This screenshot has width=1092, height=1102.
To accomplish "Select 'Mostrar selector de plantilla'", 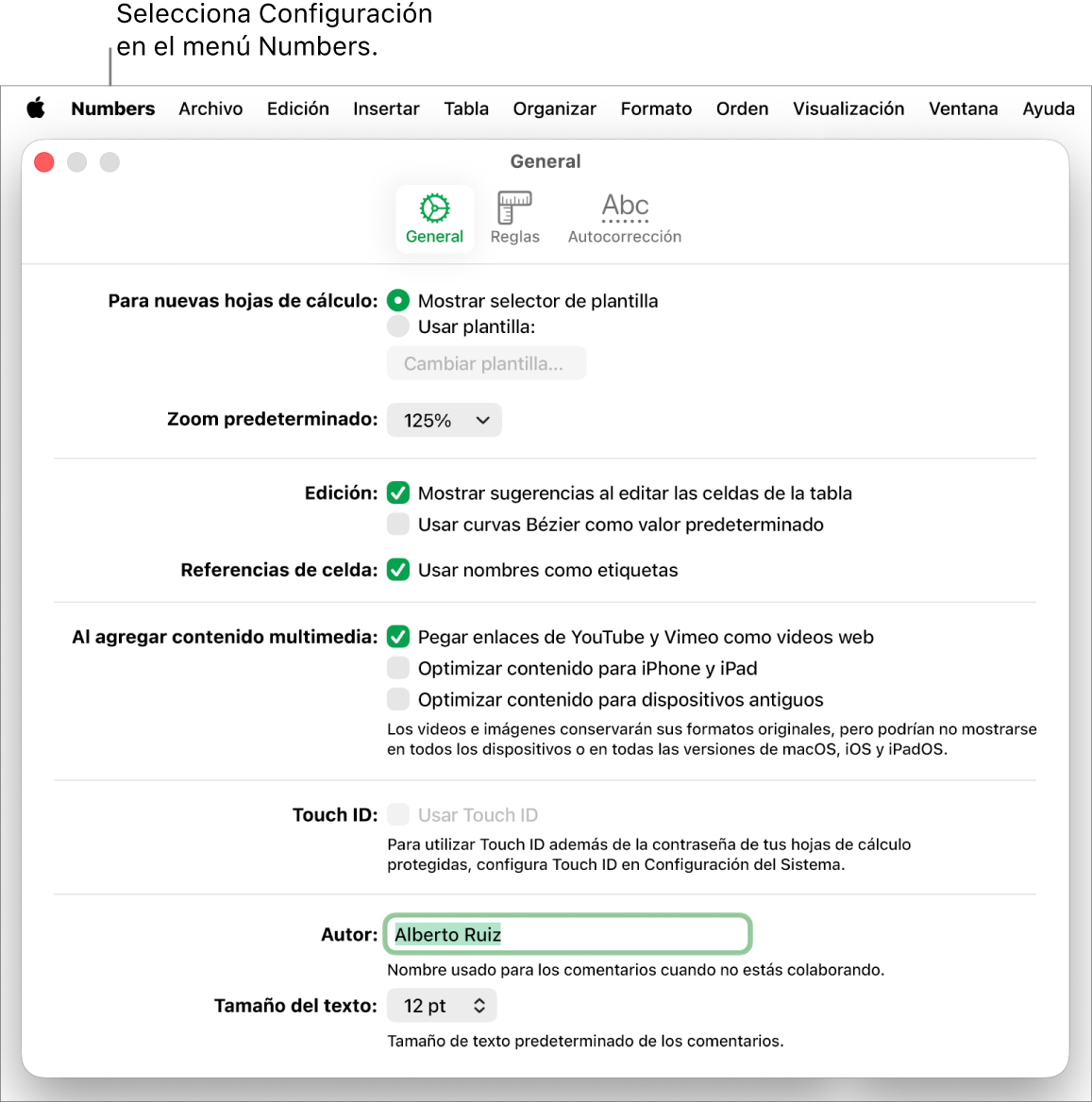I will point(397,300).
